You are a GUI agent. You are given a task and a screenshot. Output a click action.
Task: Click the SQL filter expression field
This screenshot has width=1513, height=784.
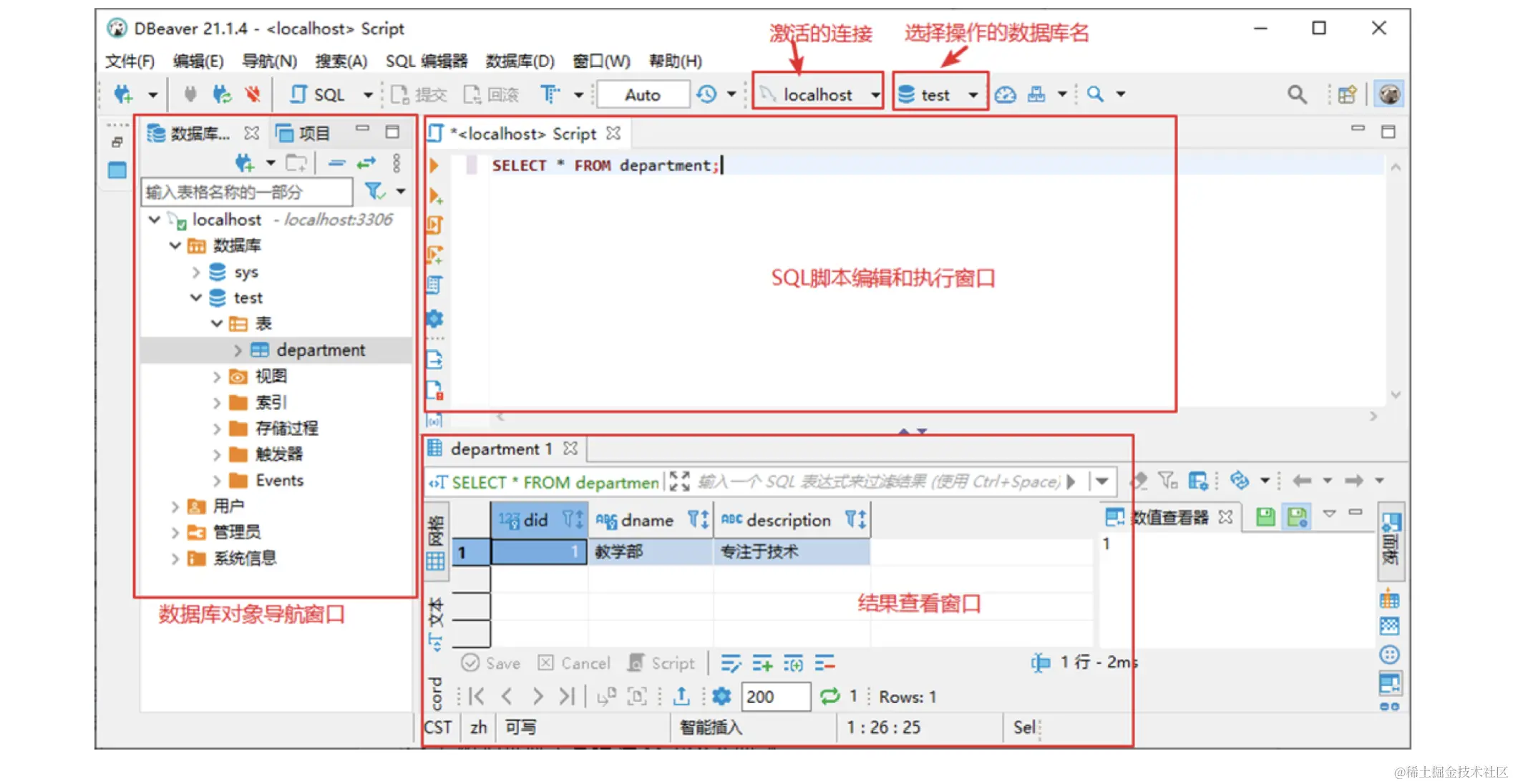click(879, 481)
